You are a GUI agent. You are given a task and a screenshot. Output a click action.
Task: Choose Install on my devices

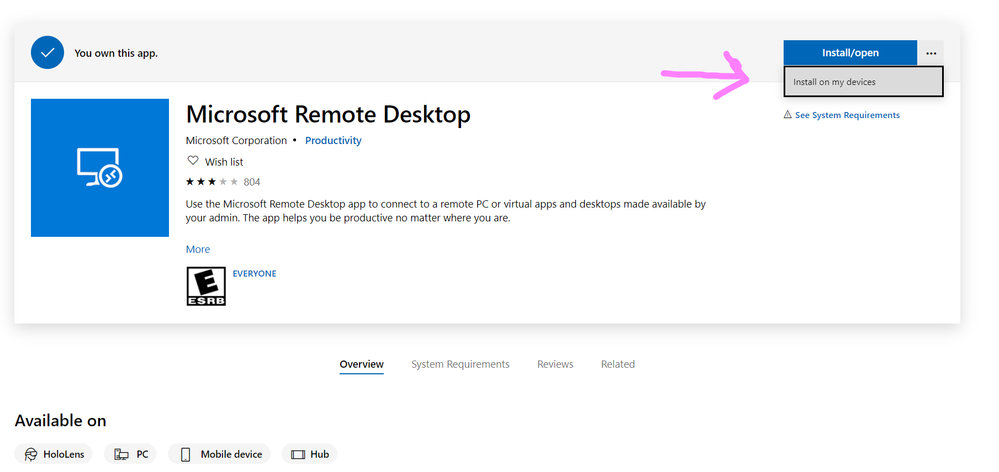pyautogui.click(x=863, y=82)
